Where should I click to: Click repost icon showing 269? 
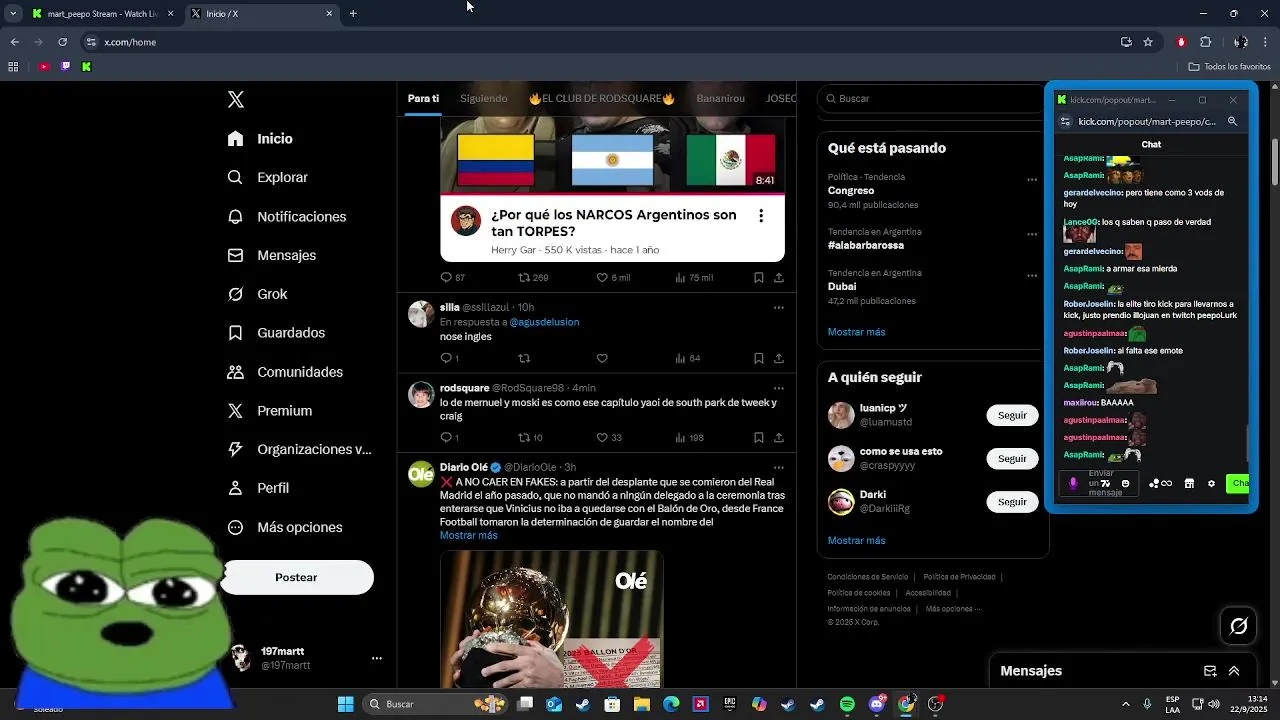tap(524, 277)
